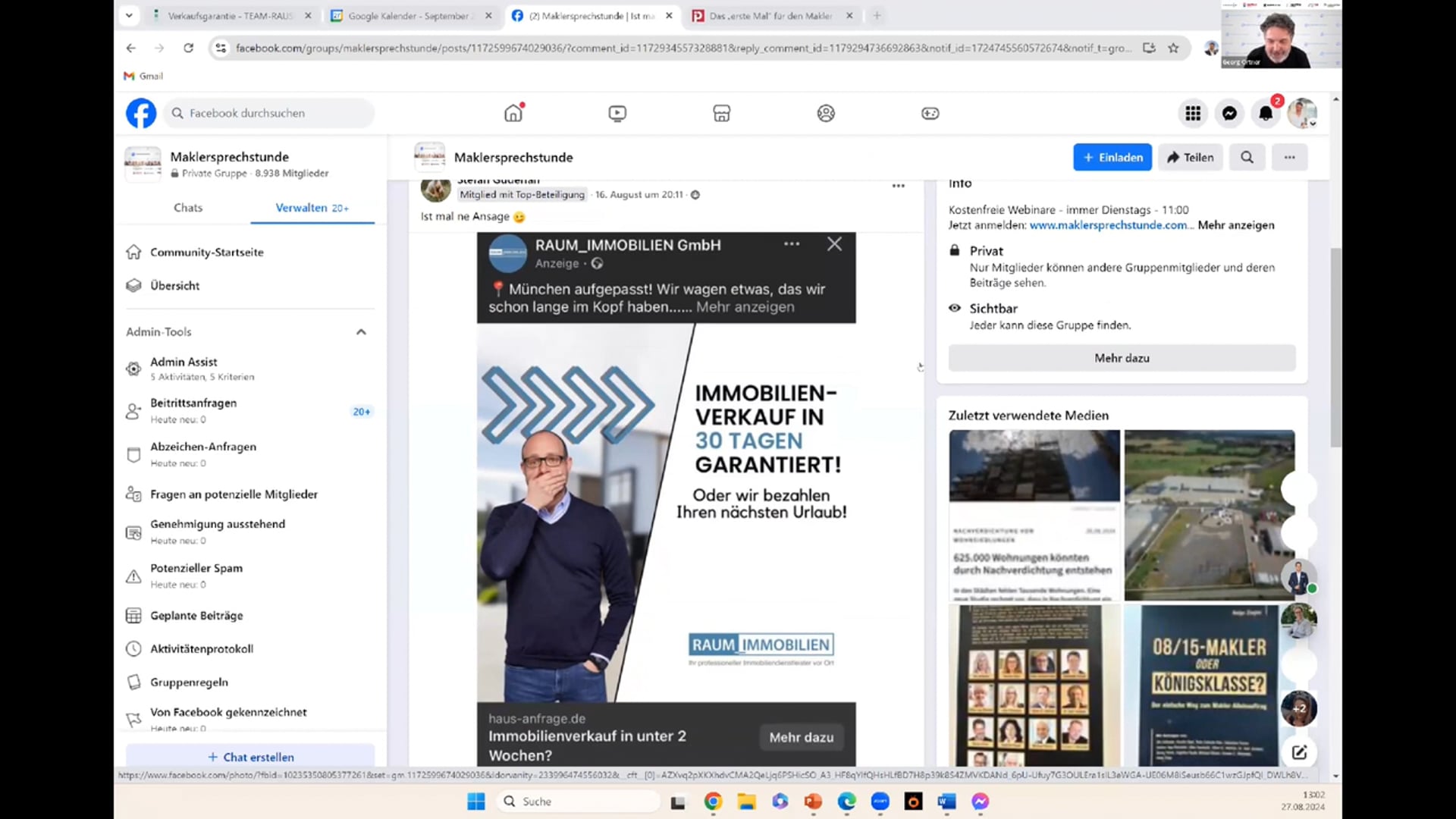Open Fragen an potenzielle Mitglieder
Image resolution: width=1456 pixels, height=819 pixels.
click(x=250, y=494)
